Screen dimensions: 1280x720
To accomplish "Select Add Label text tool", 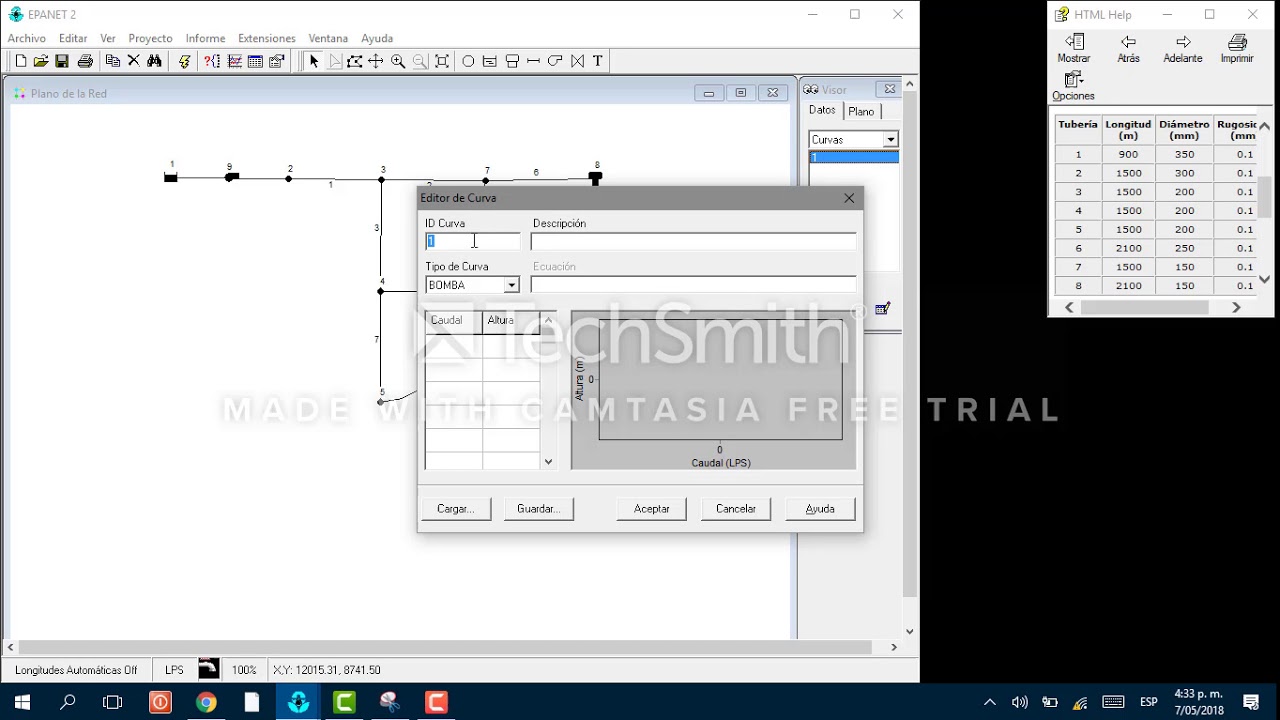I will (598, 61).
